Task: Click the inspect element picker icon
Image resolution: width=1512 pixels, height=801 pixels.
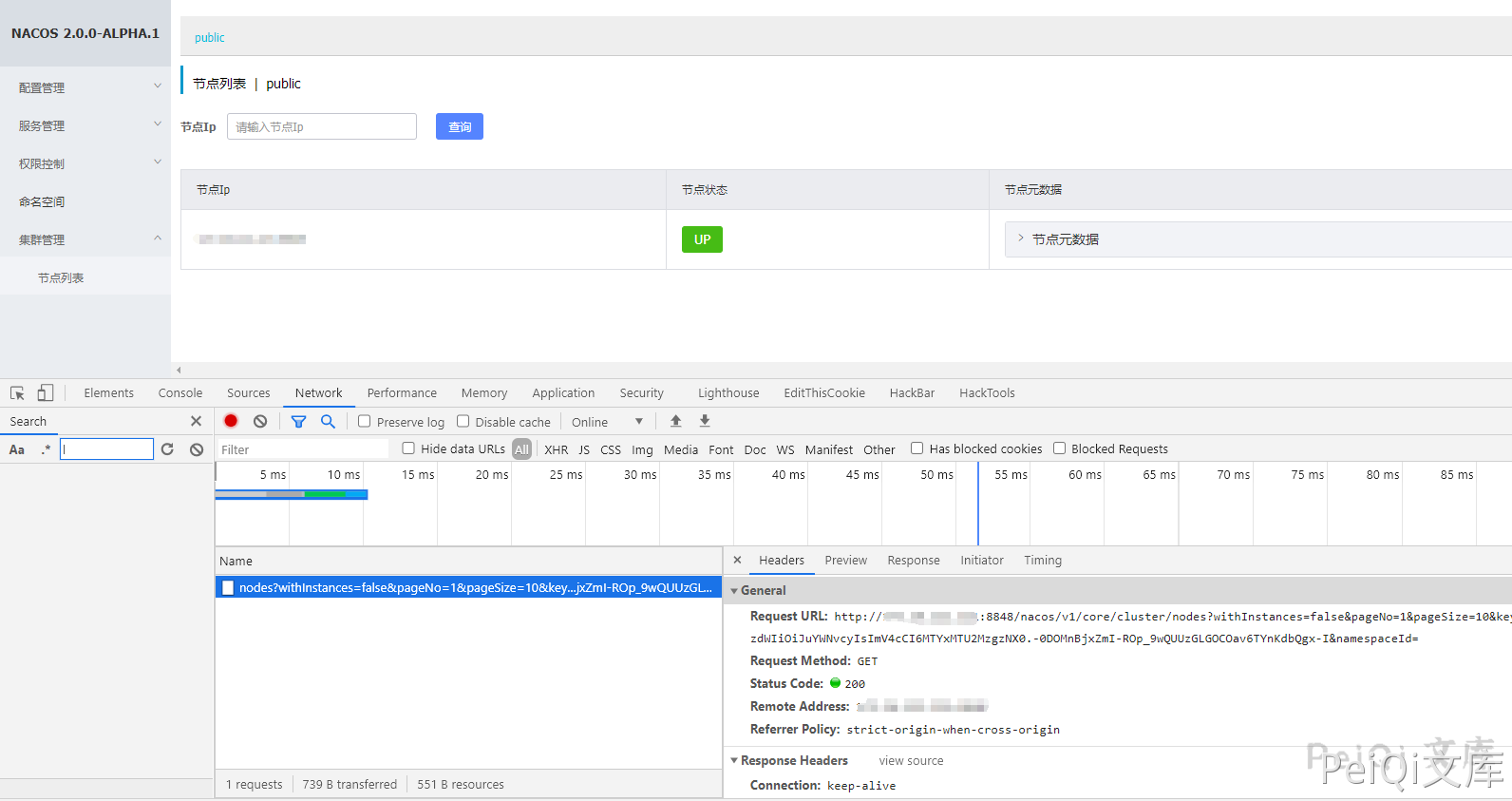Action: pyautogui.click(x=17, y=393)
